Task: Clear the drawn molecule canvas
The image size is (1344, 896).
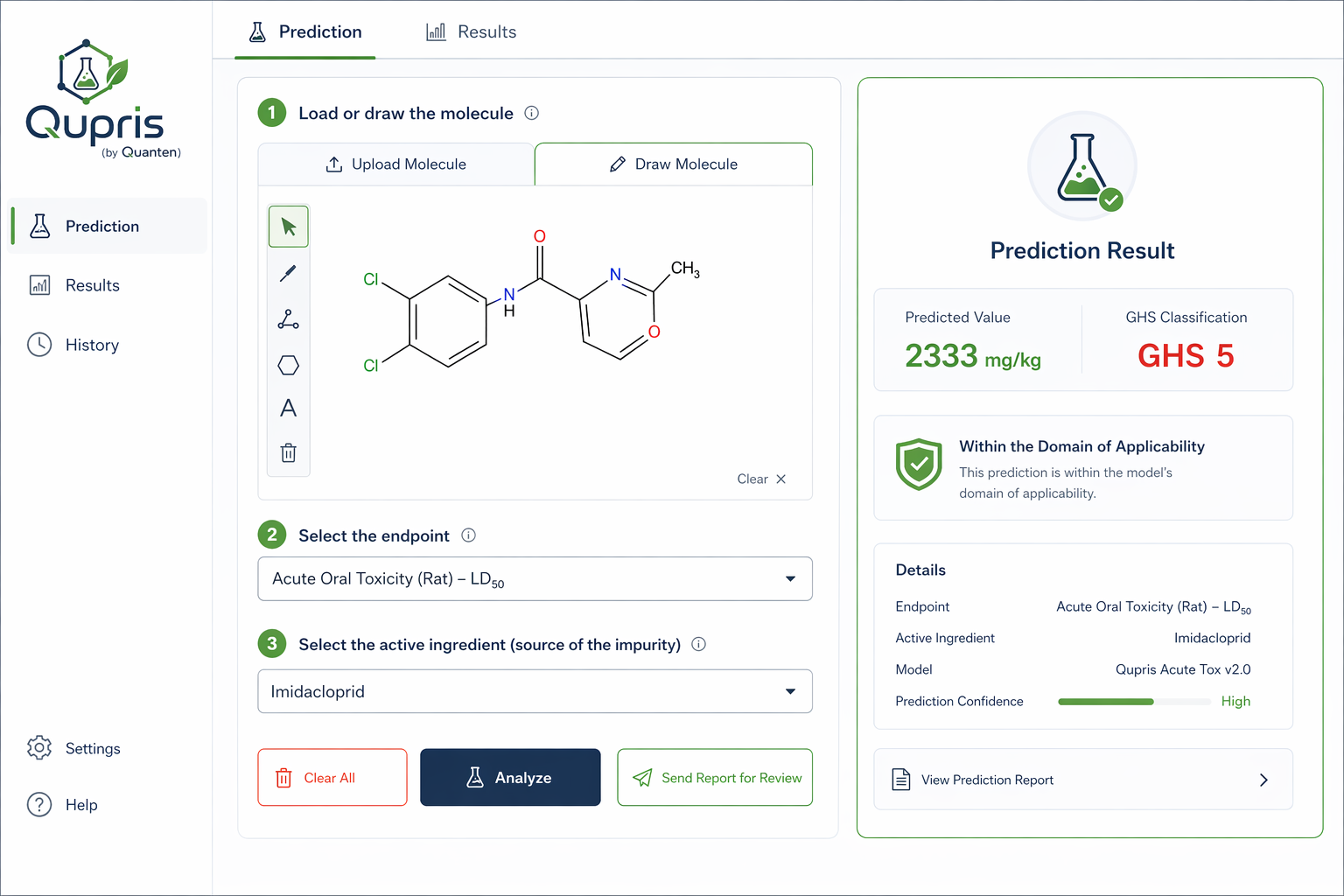Action: click(761, 479)
